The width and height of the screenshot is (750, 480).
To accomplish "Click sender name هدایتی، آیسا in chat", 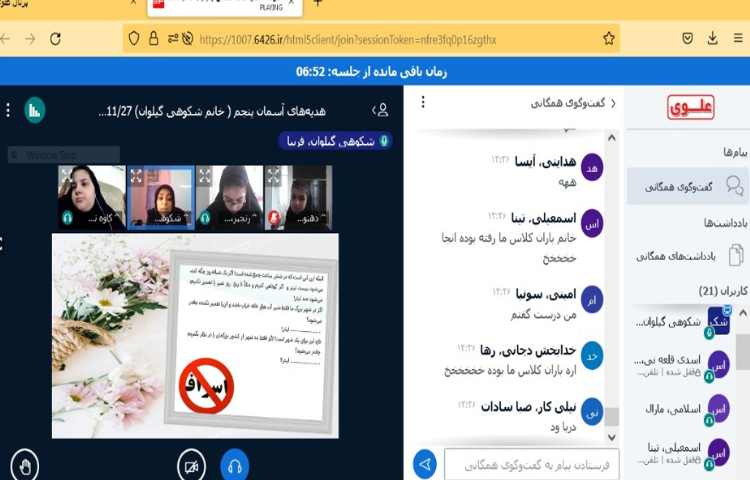I will pyautogui.click(x=545, y=162).
